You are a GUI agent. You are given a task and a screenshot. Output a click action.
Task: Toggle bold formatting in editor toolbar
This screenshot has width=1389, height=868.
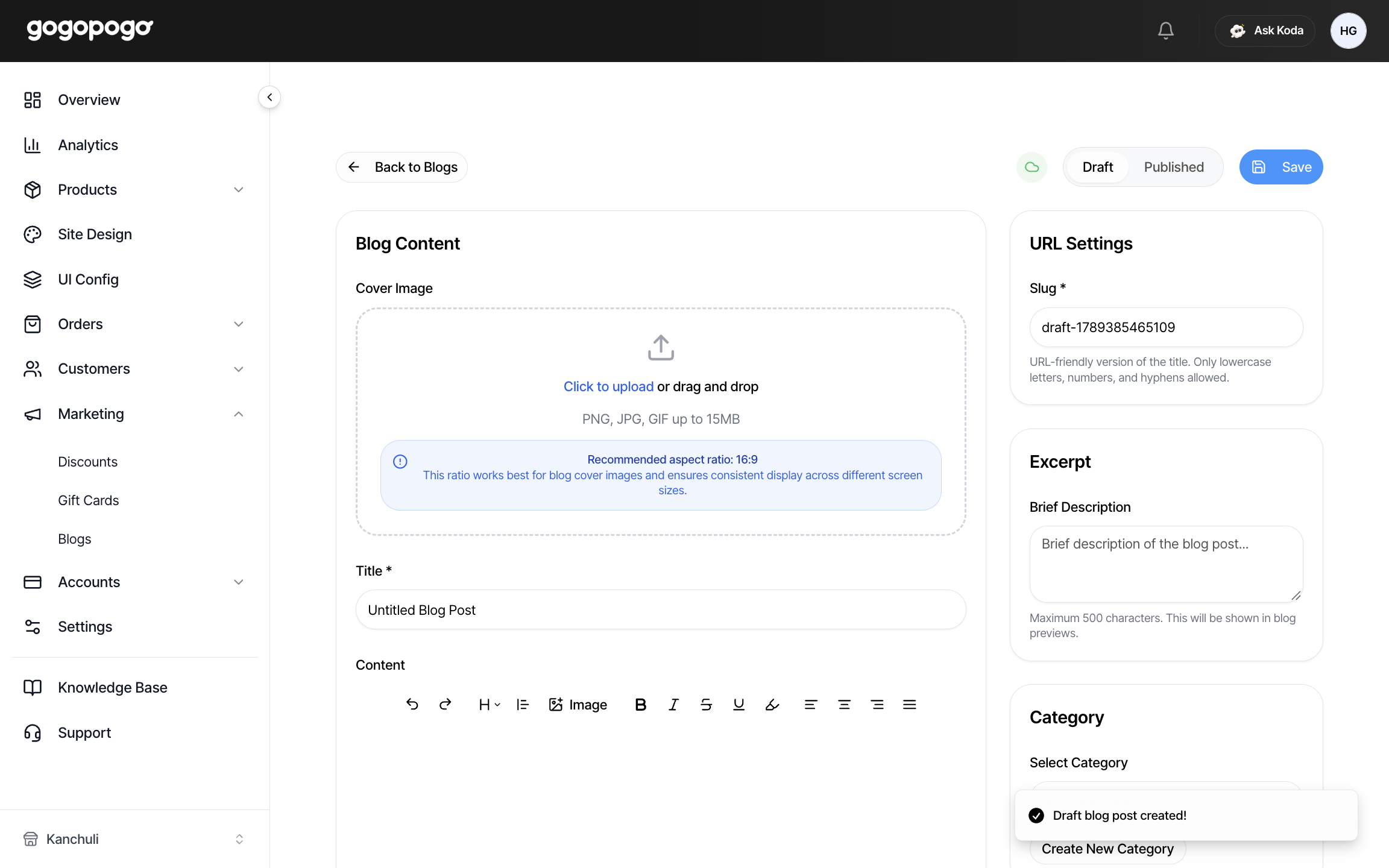tap(640, 705)
